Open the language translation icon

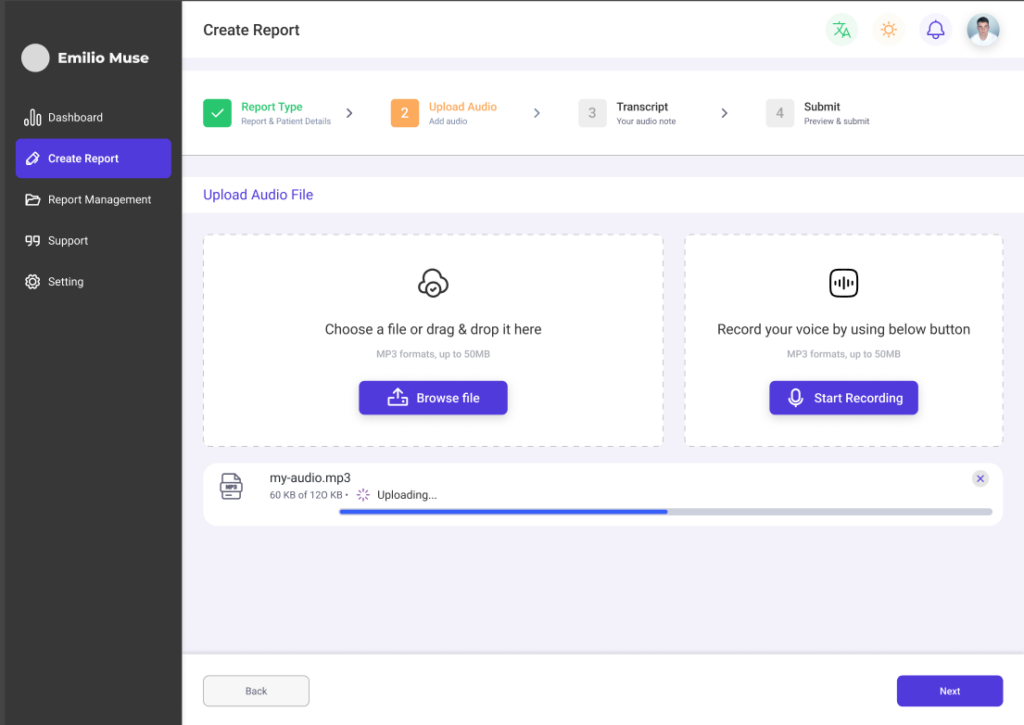click(841, 30)
